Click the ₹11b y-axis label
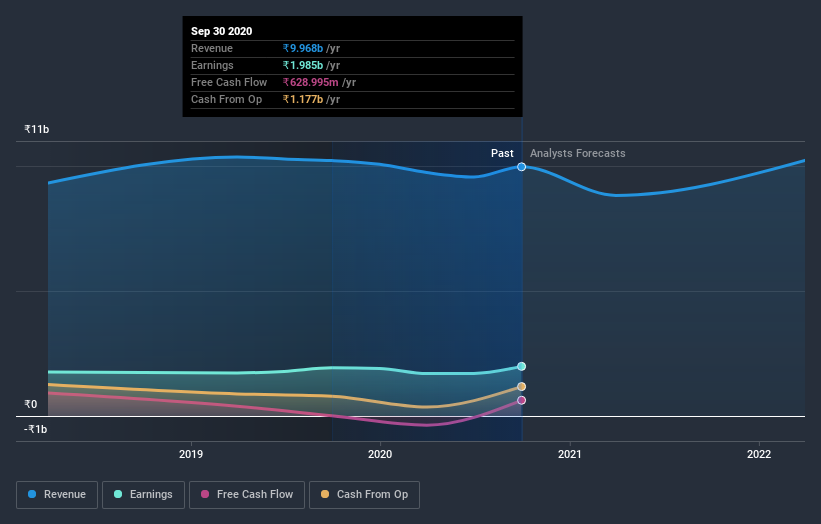Viewport: 821px width, 524px height. pos(37,129)
